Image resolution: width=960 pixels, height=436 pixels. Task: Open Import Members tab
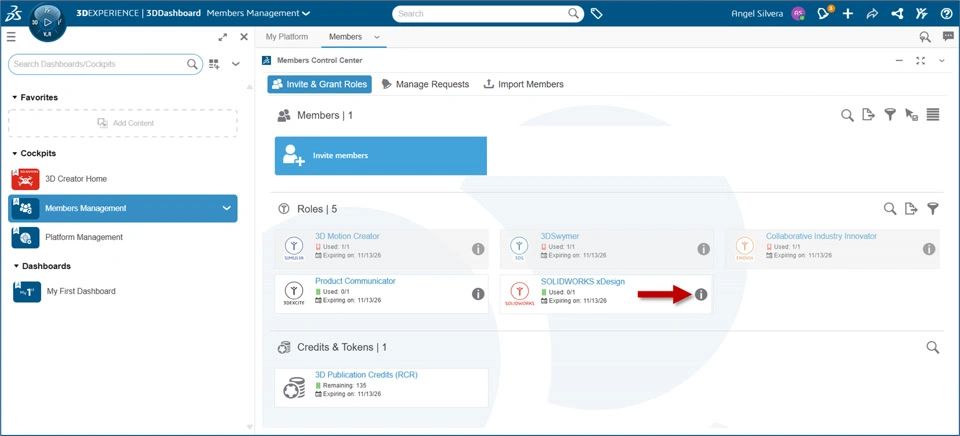(523, 84)
